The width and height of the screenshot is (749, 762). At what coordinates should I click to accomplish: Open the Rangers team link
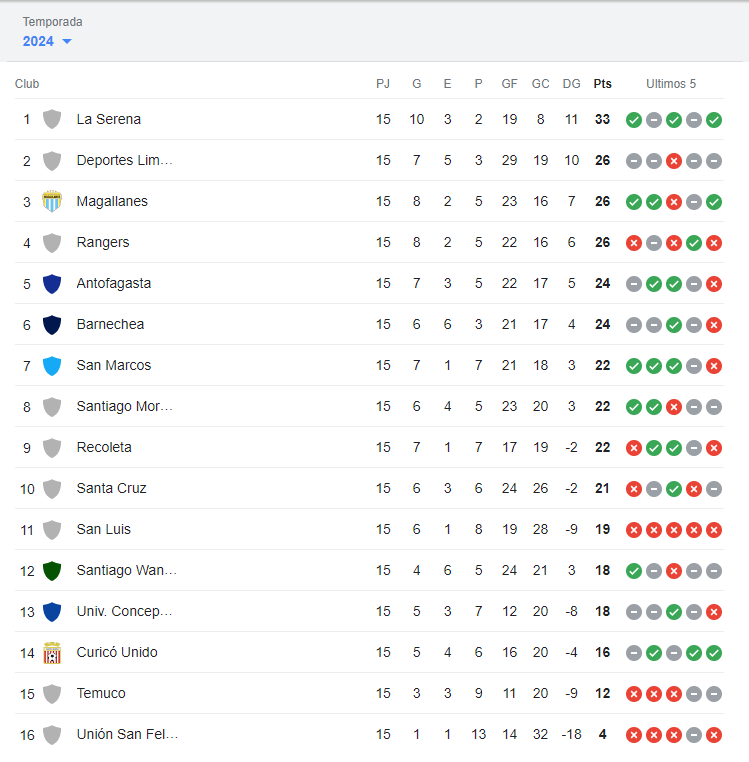(x=102, y=242)
